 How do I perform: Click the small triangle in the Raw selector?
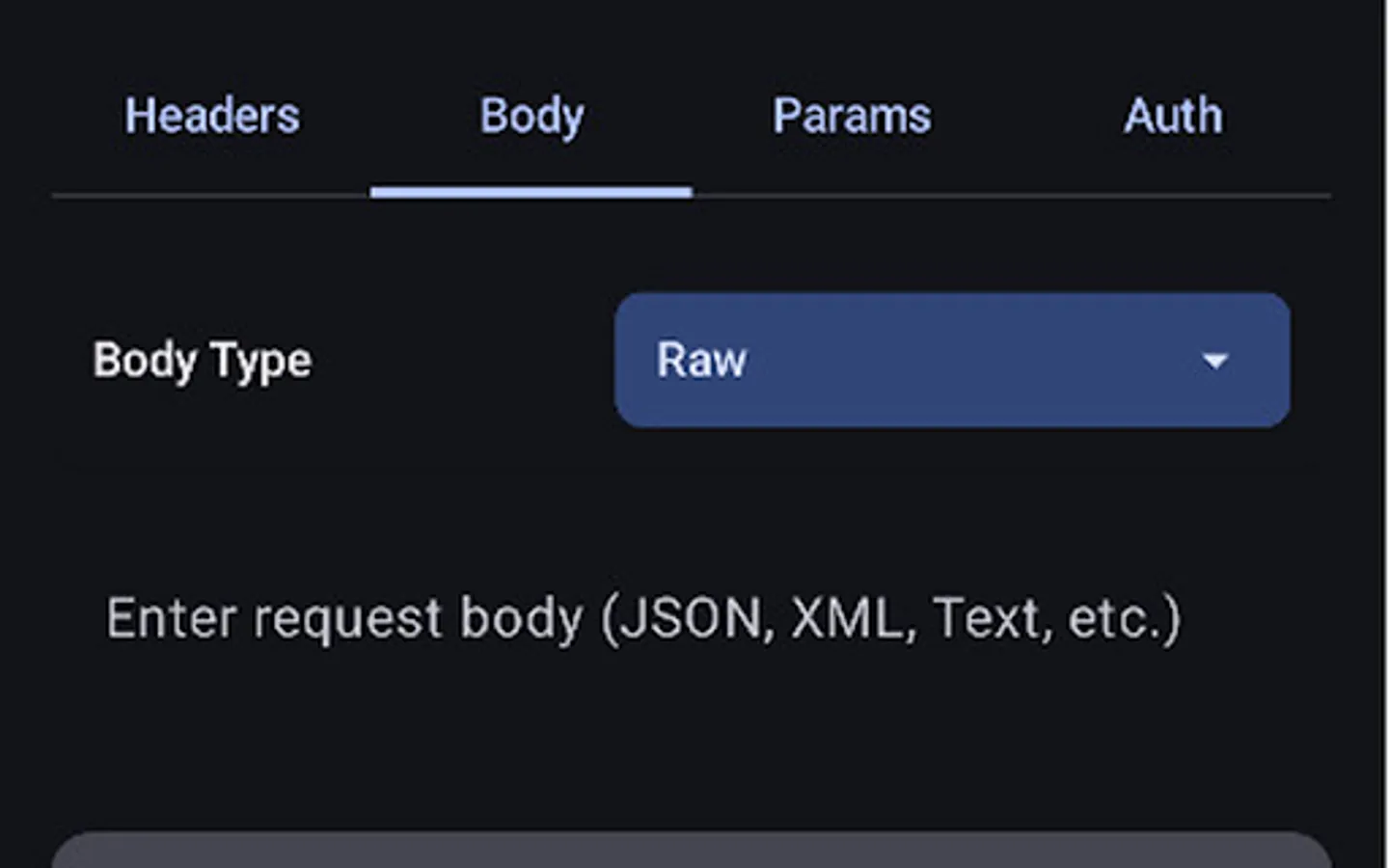pos(1214,361)
